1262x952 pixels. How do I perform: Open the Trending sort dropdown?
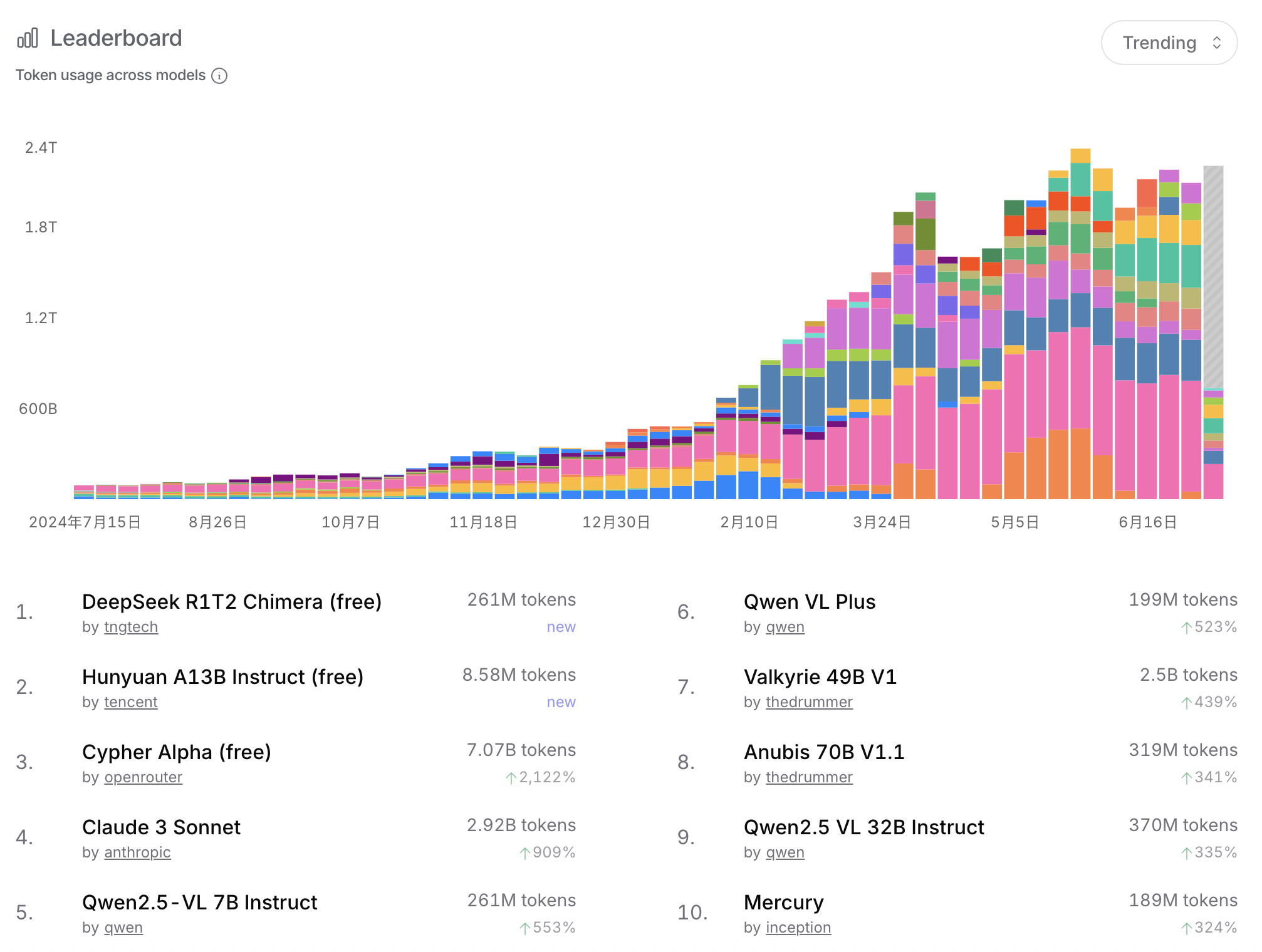1168,43
